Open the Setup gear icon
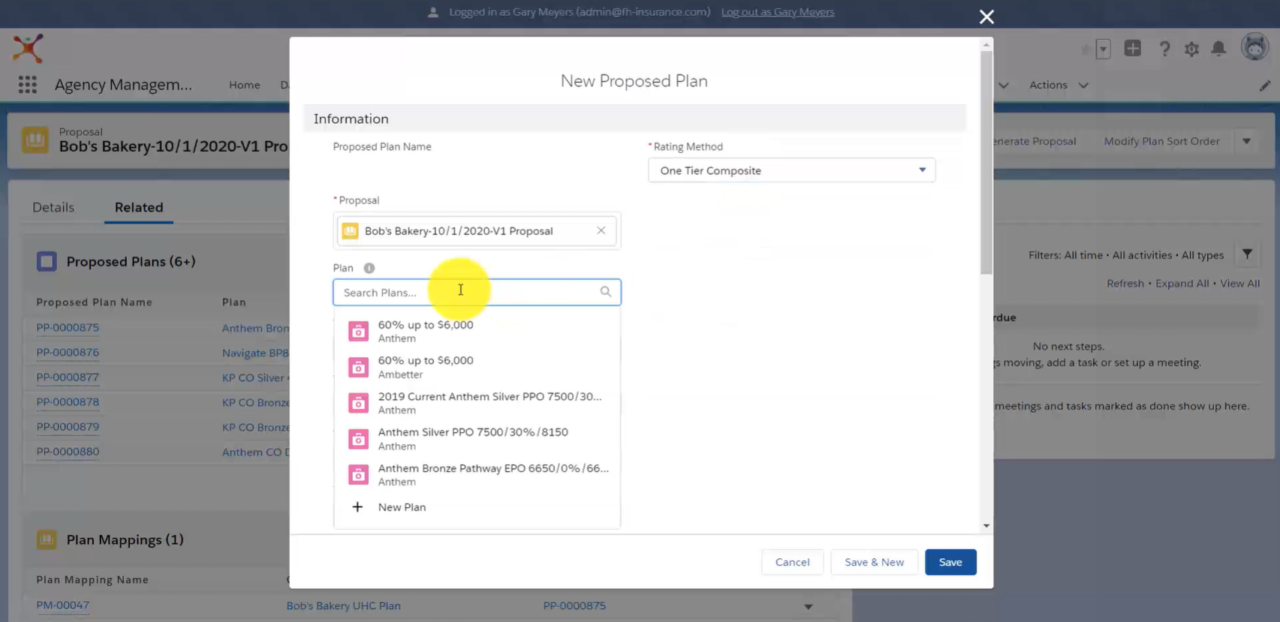Screen dimensions: 1280x622 [1191, 47]
